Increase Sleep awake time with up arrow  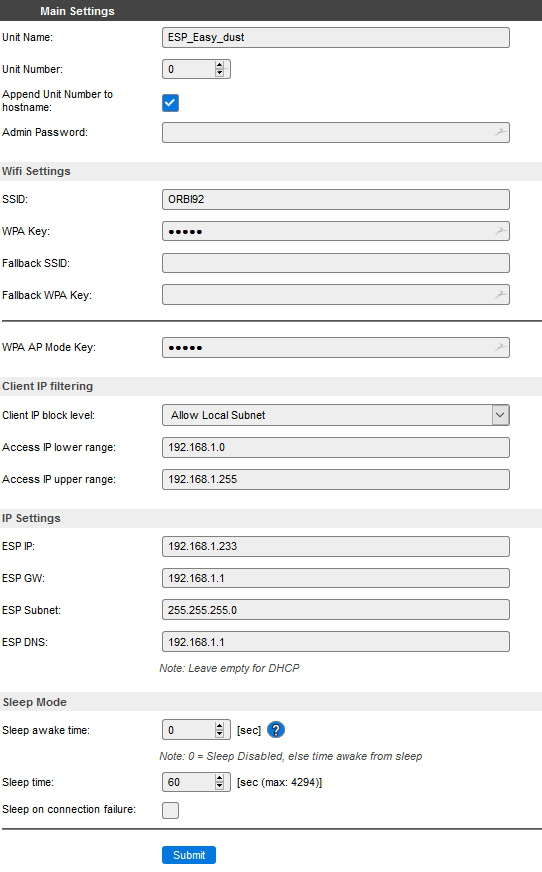[x=220, y=726]
